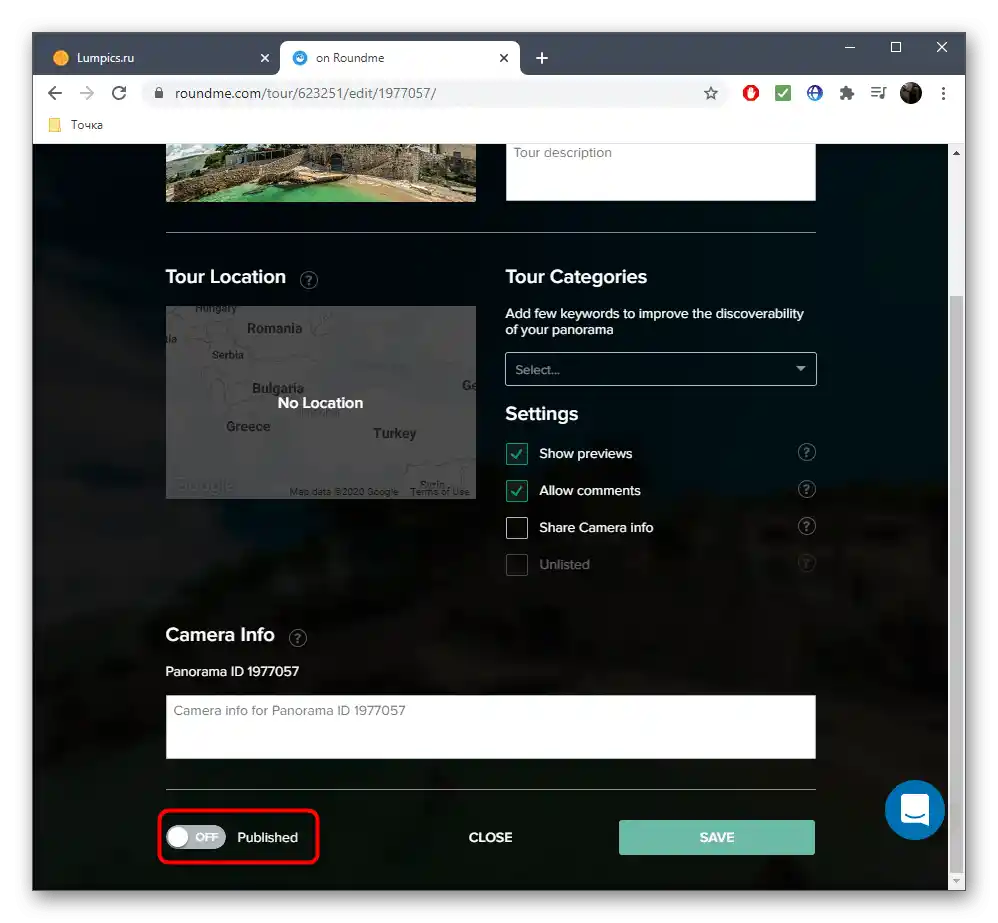Enable the Share Camera info checkbox
998x923 pixels.
click(517, 528)
